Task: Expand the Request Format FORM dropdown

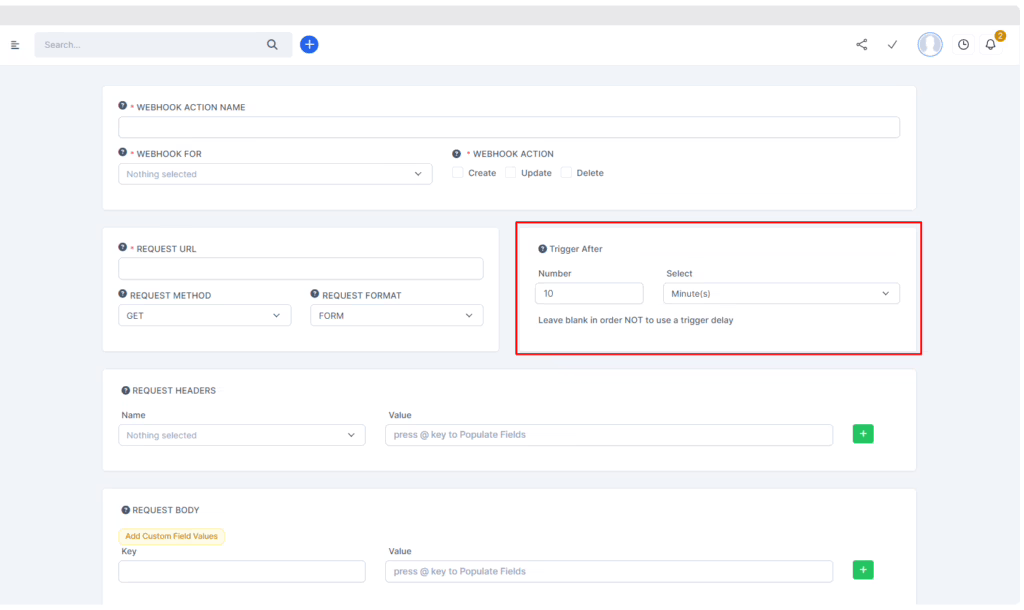Action: click(x=396, y=315)
